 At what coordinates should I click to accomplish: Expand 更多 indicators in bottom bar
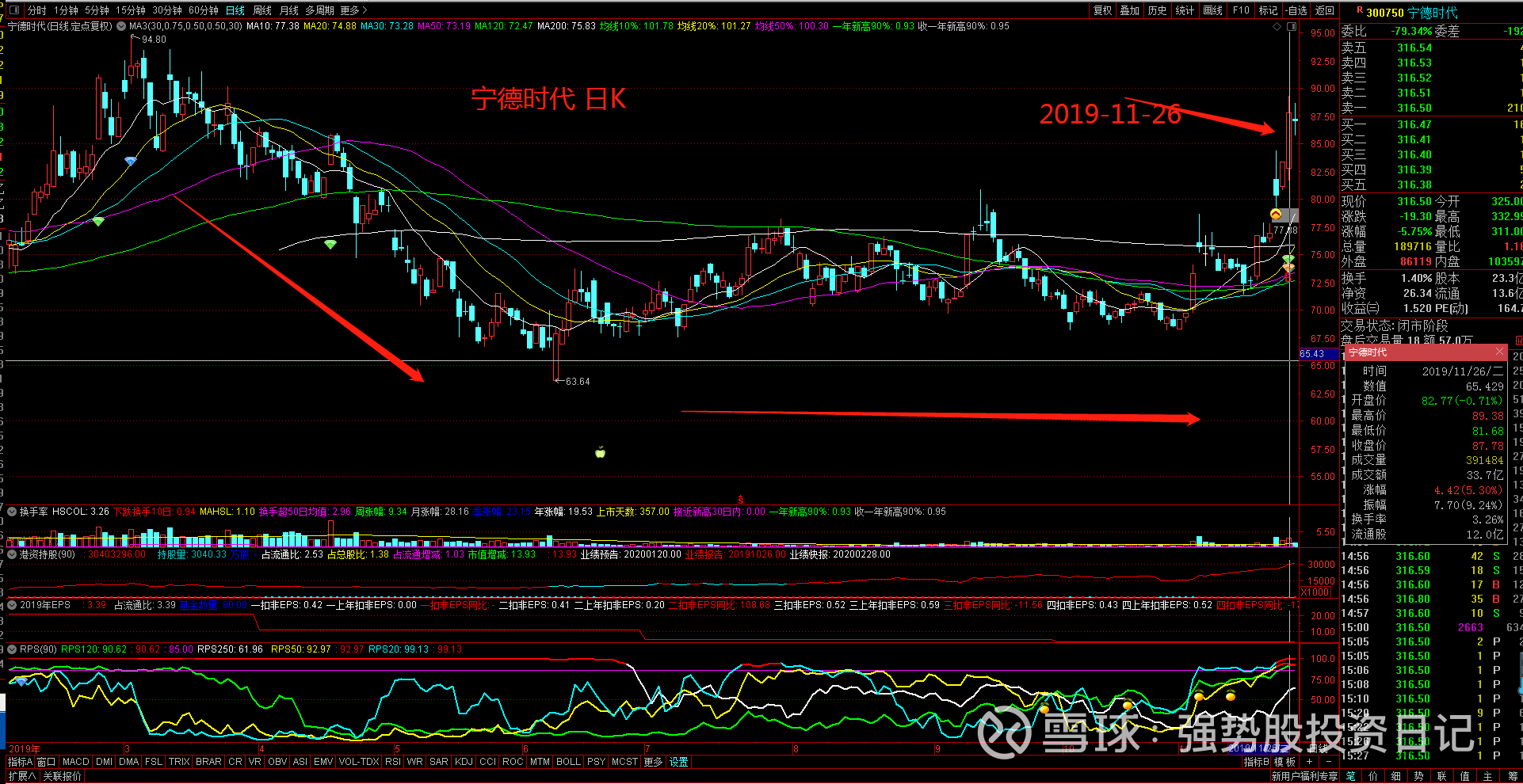coord(653,762)
